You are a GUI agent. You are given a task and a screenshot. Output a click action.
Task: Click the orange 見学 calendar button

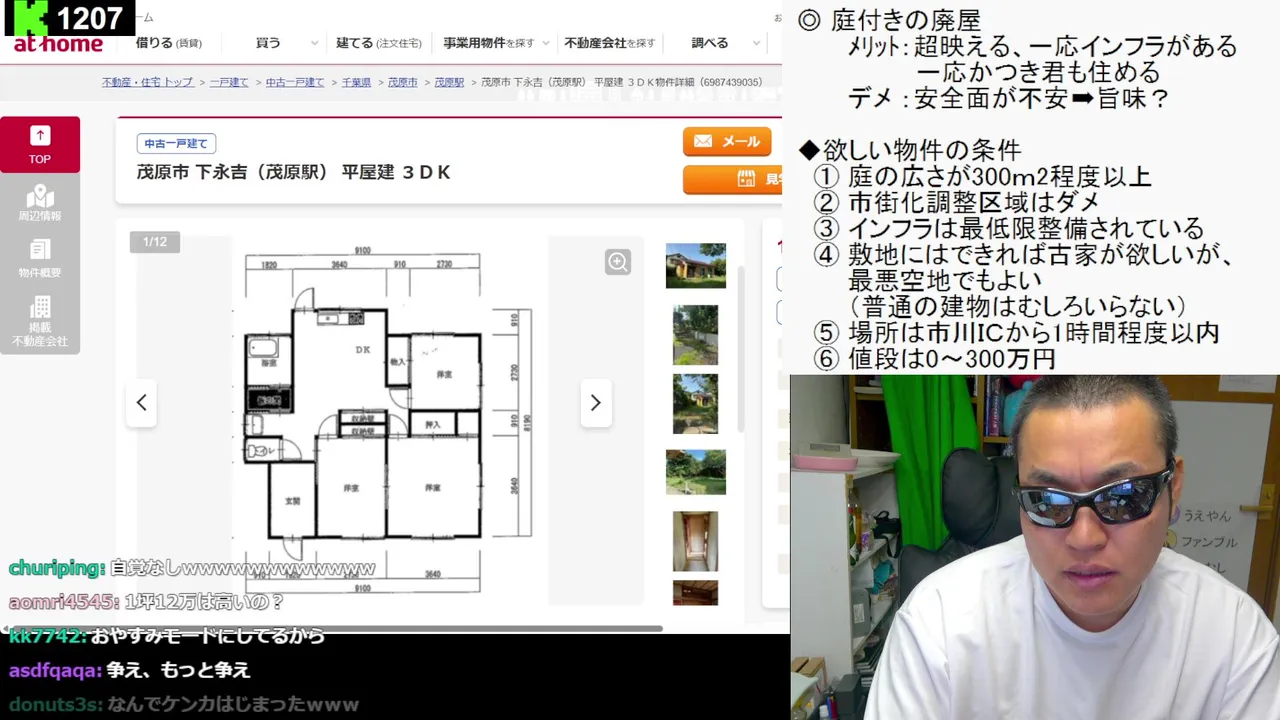[x=733, y=179]
